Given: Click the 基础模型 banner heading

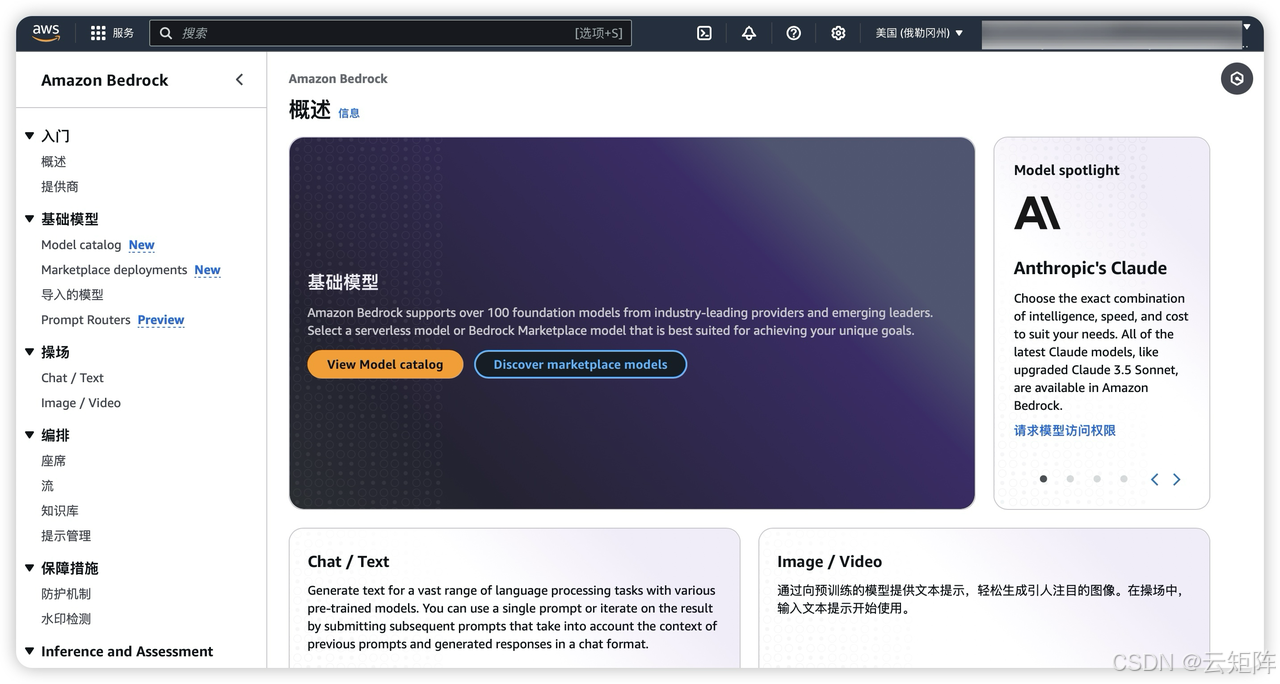Looking at the screenshot, I should point(343,283).
